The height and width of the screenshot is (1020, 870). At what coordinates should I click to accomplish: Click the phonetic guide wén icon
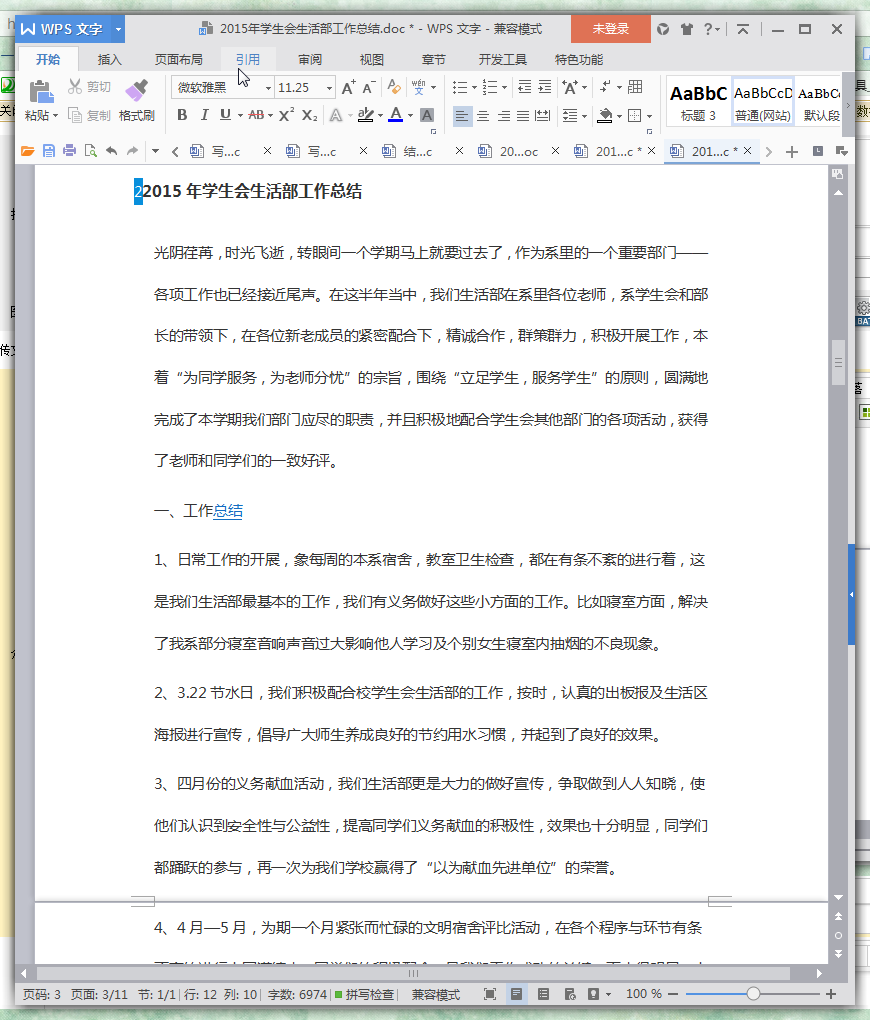pyautogui.click(x=418, y=87)
